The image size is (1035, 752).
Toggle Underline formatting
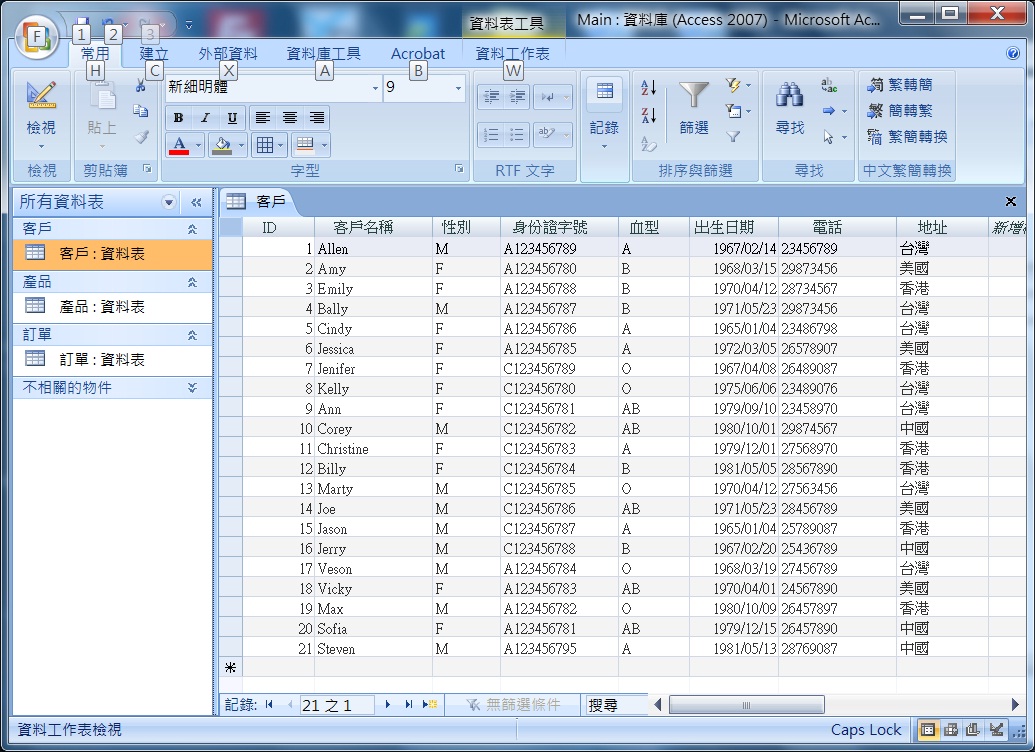(232, 118)
